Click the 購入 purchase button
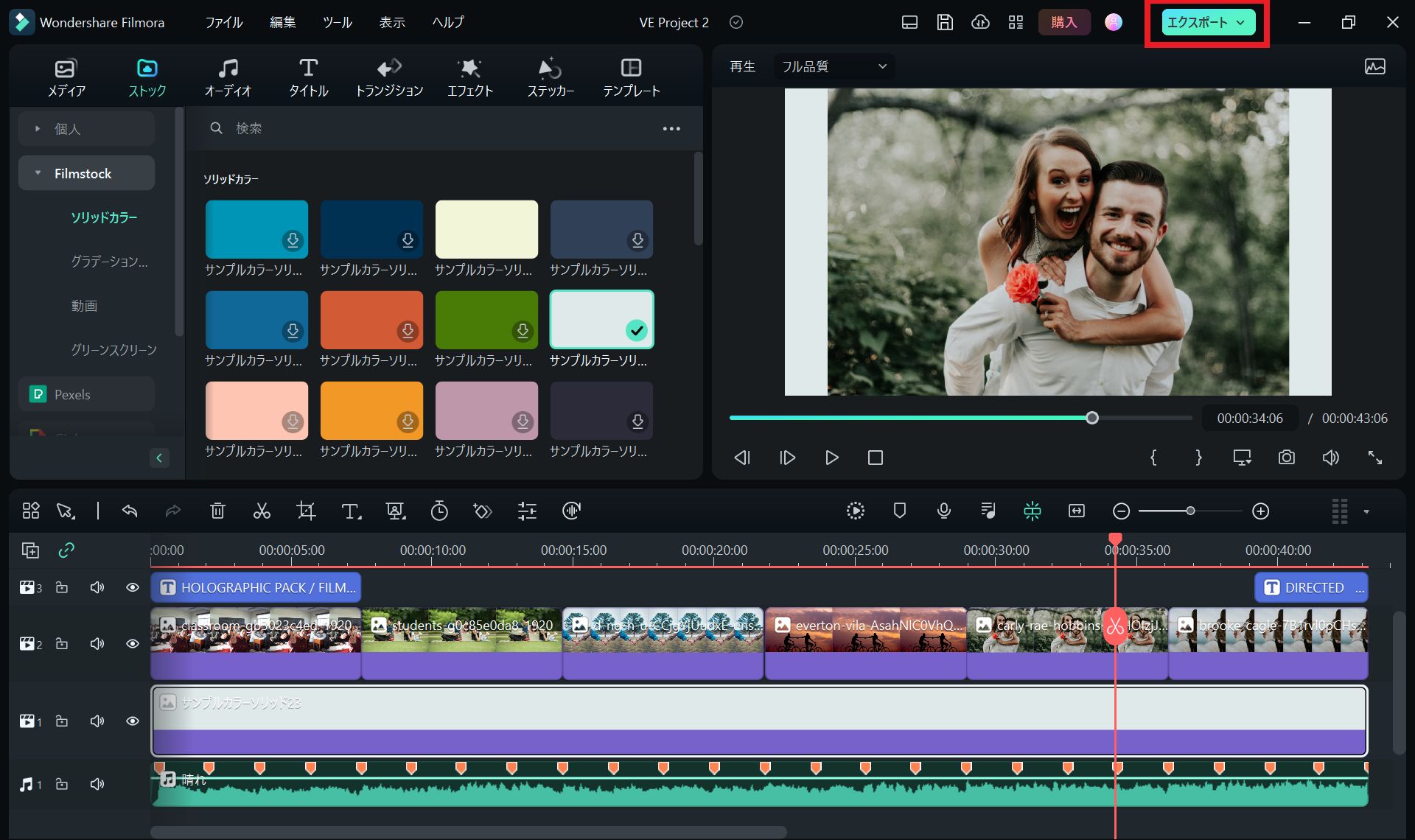Viewport: 1415px width, 840px height. (1063, 22)
